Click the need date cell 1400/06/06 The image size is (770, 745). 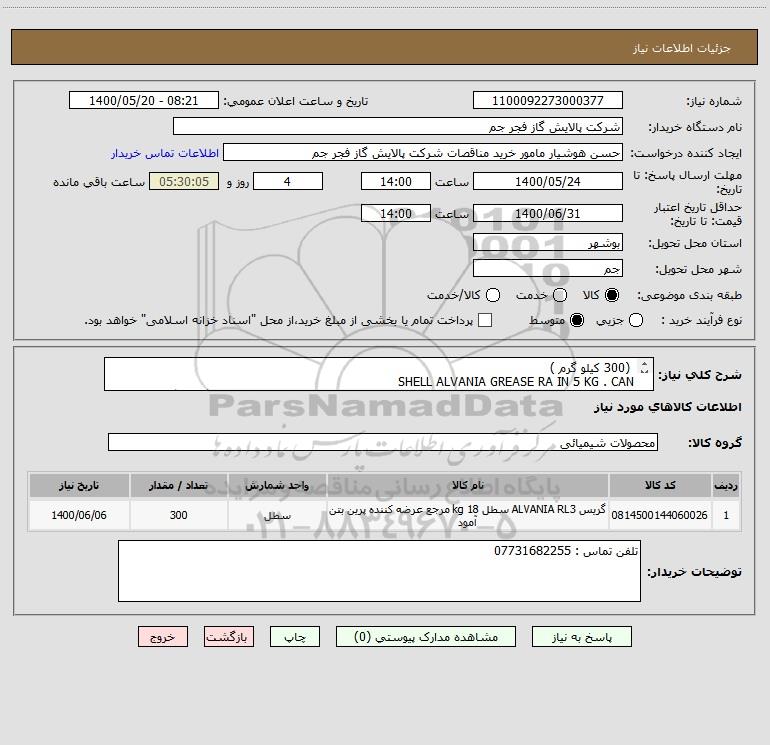click(79, 515)
